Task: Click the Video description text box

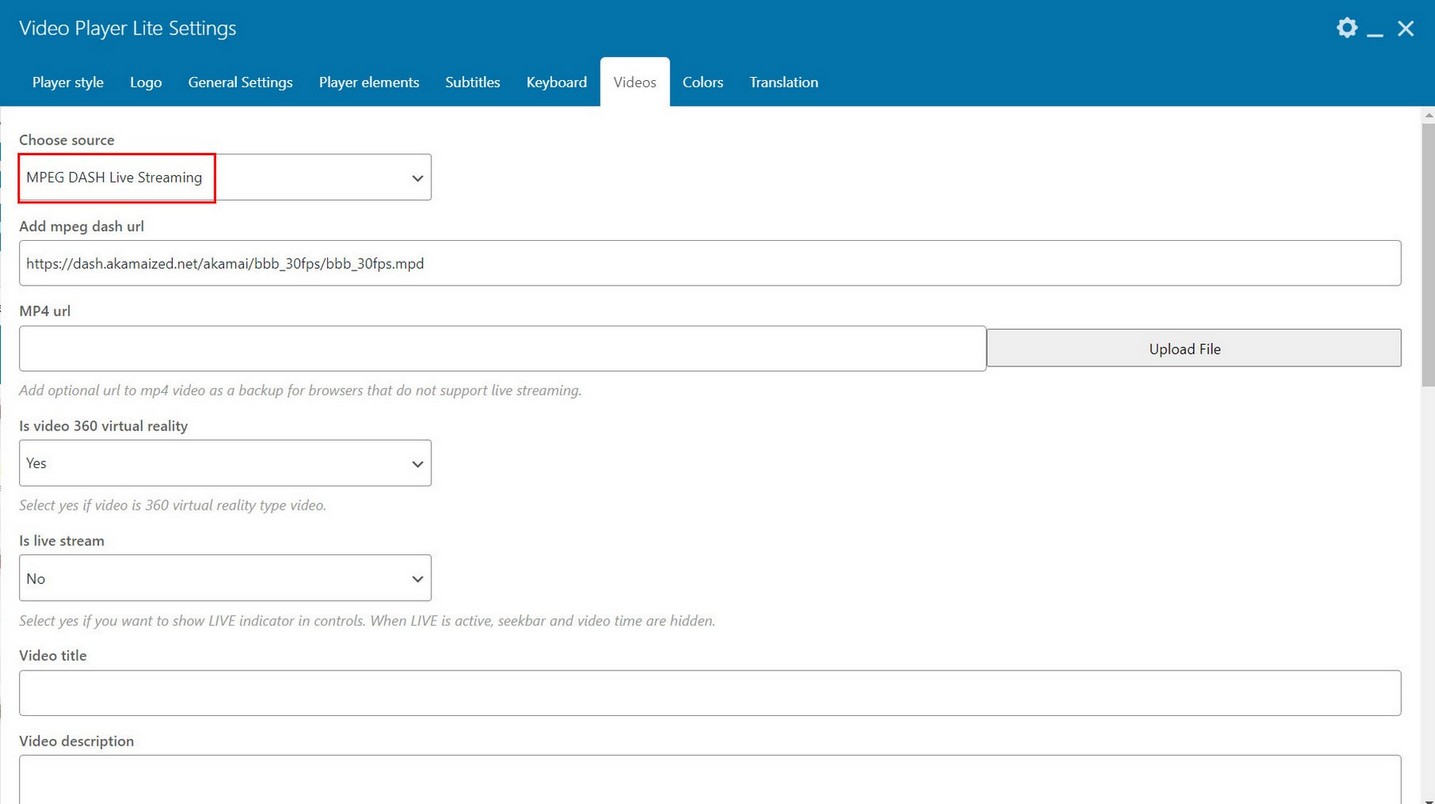Action: pyautogui.click(x=710, y=778)
